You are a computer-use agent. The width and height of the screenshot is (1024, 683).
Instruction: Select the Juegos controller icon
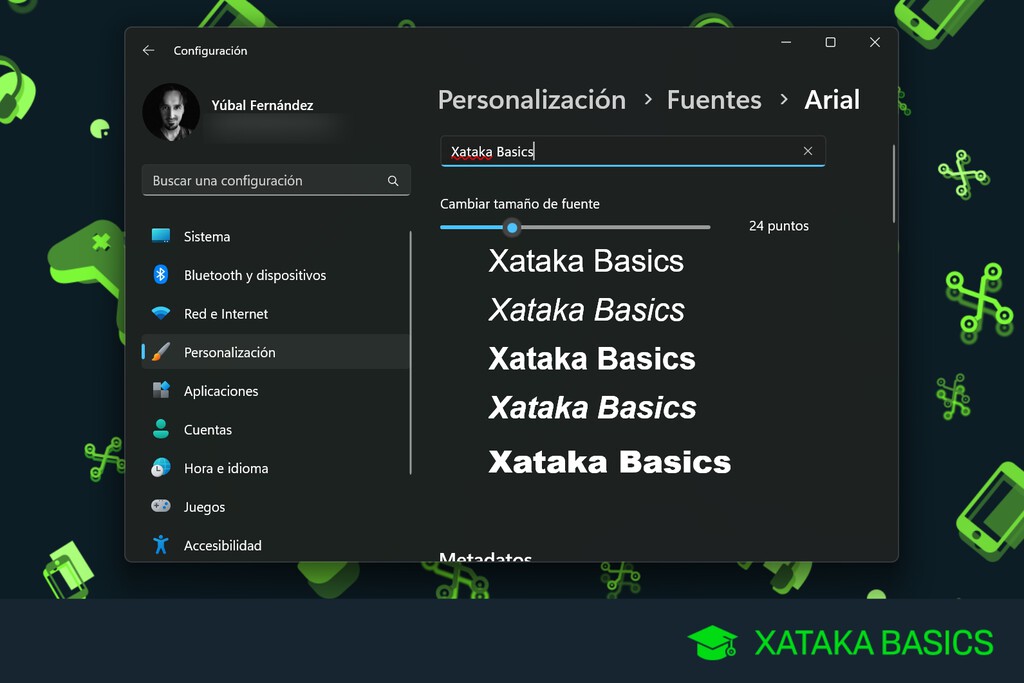(x=161, y=507)
